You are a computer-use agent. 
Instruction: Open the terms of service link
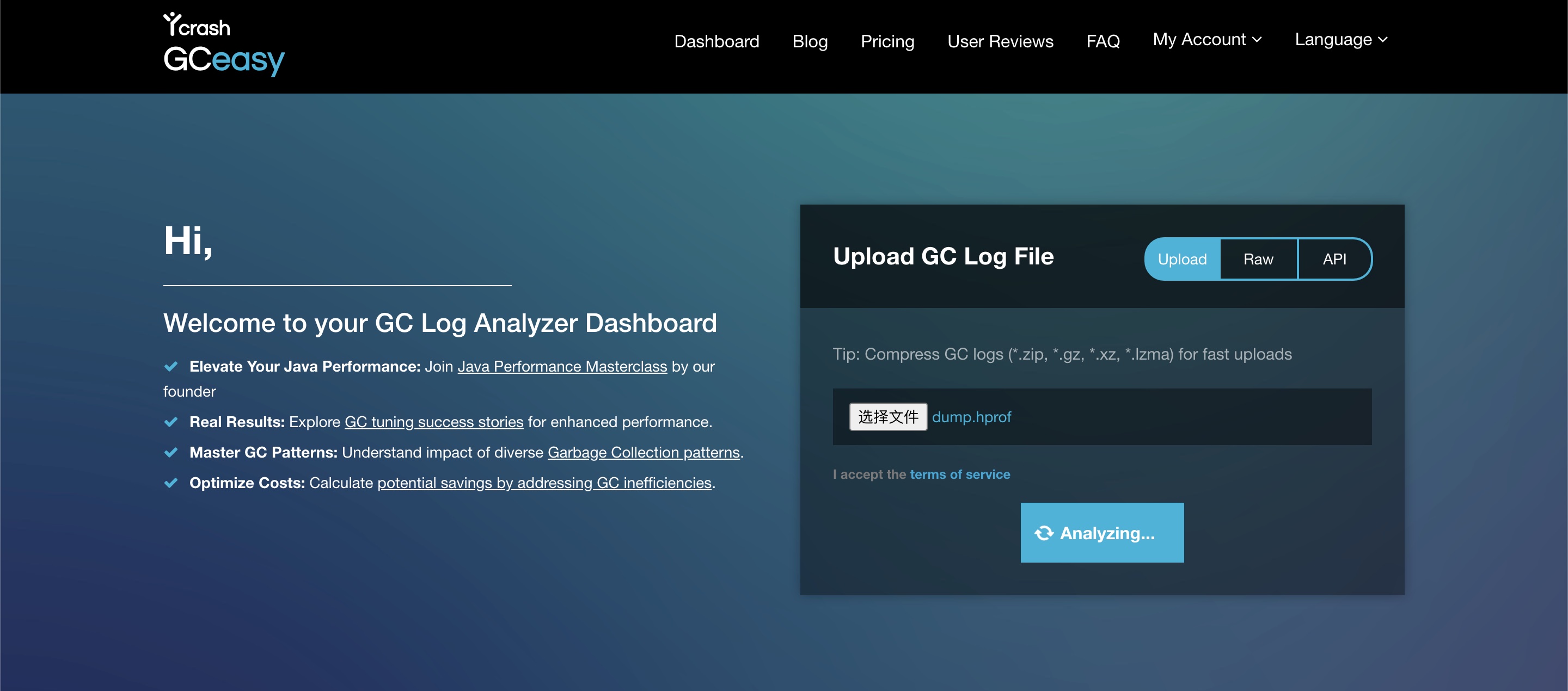(x=959, y=474)
